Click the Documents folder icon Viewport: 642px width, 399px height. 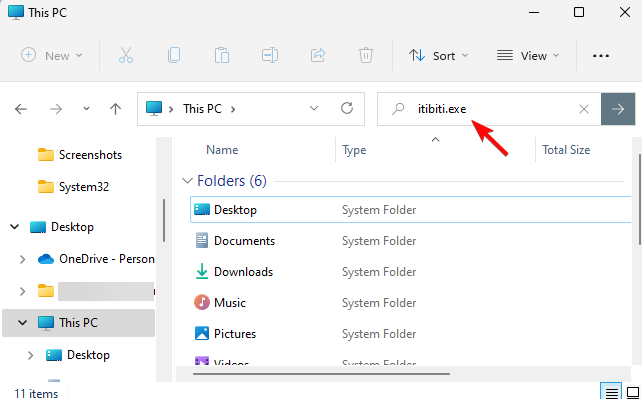tap(202, 241)
